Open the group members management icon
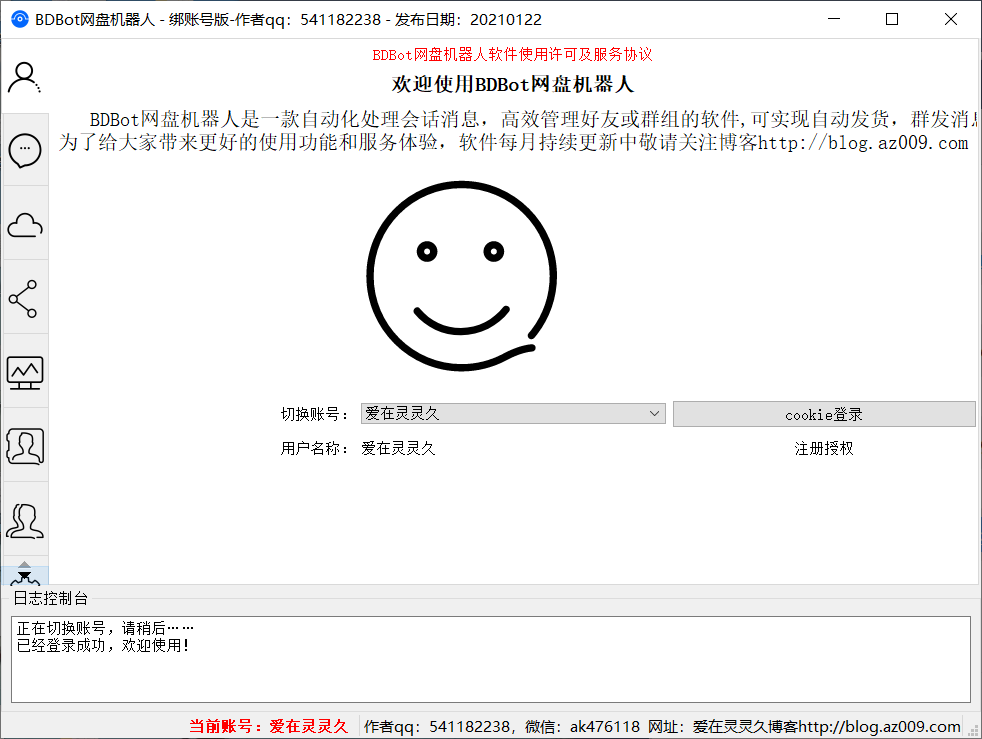 click(x=24, y=519)
